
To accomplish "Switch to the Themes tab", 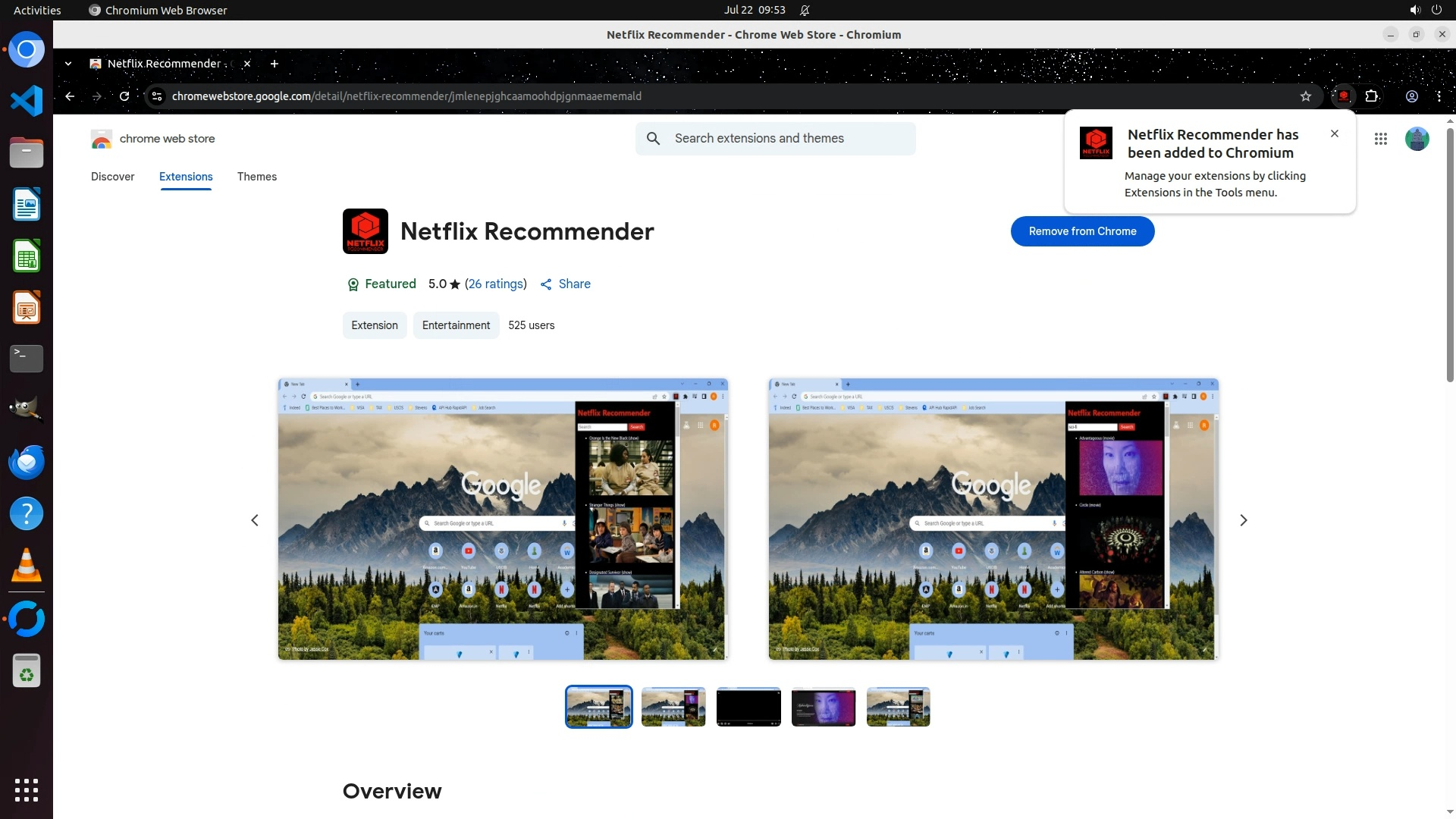I will tap(256, 177).
